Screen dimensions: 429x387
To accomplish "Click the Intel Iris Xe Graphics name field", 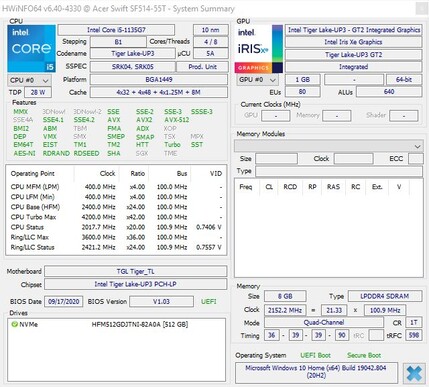I will (353, 42).
